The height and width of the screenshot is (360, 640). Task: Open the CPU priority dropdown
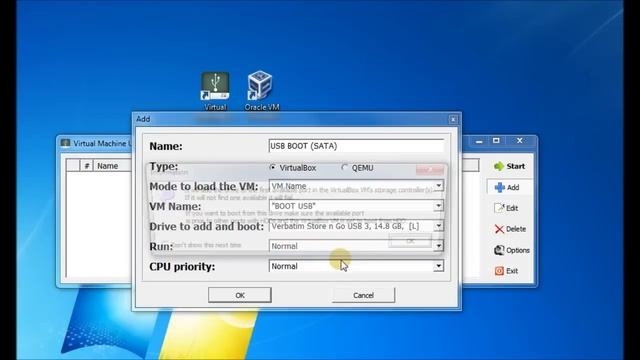click(x=438, y=266)
